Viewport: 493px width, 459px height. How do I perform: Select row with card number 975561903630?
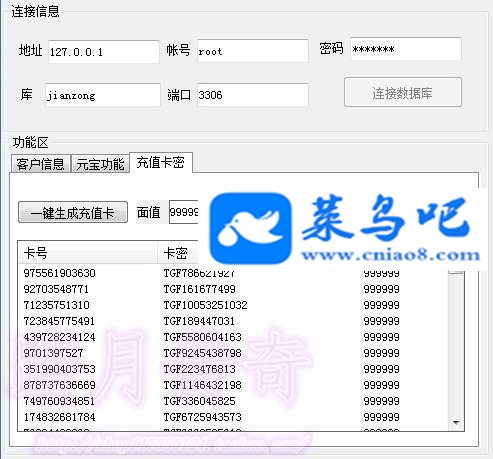(x=233, y=273)
